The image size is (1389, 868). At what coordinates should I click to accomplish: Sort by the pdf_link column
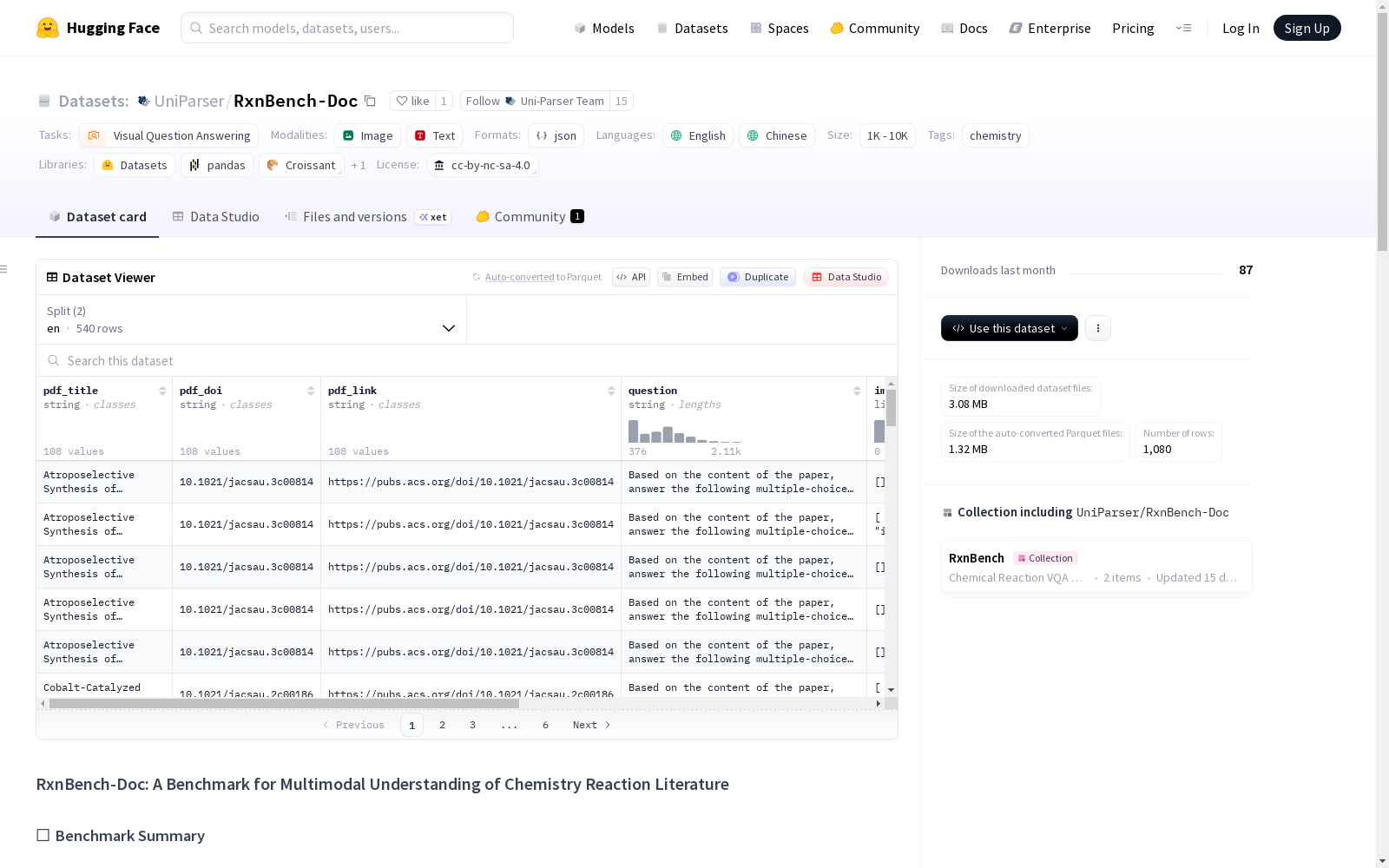click(611, 391)
